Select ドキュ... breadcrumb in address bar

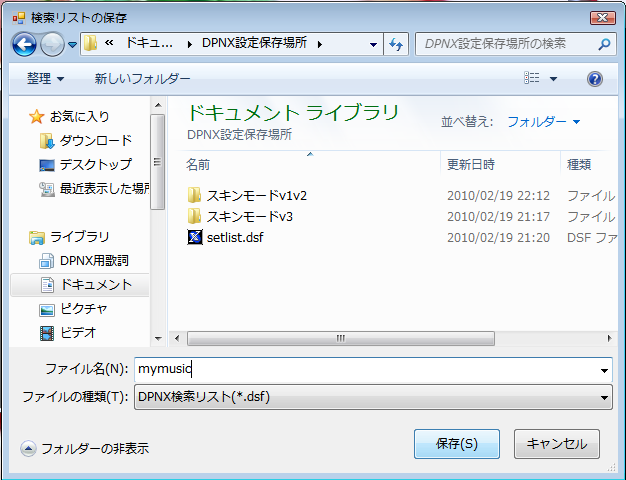point(149,43)
